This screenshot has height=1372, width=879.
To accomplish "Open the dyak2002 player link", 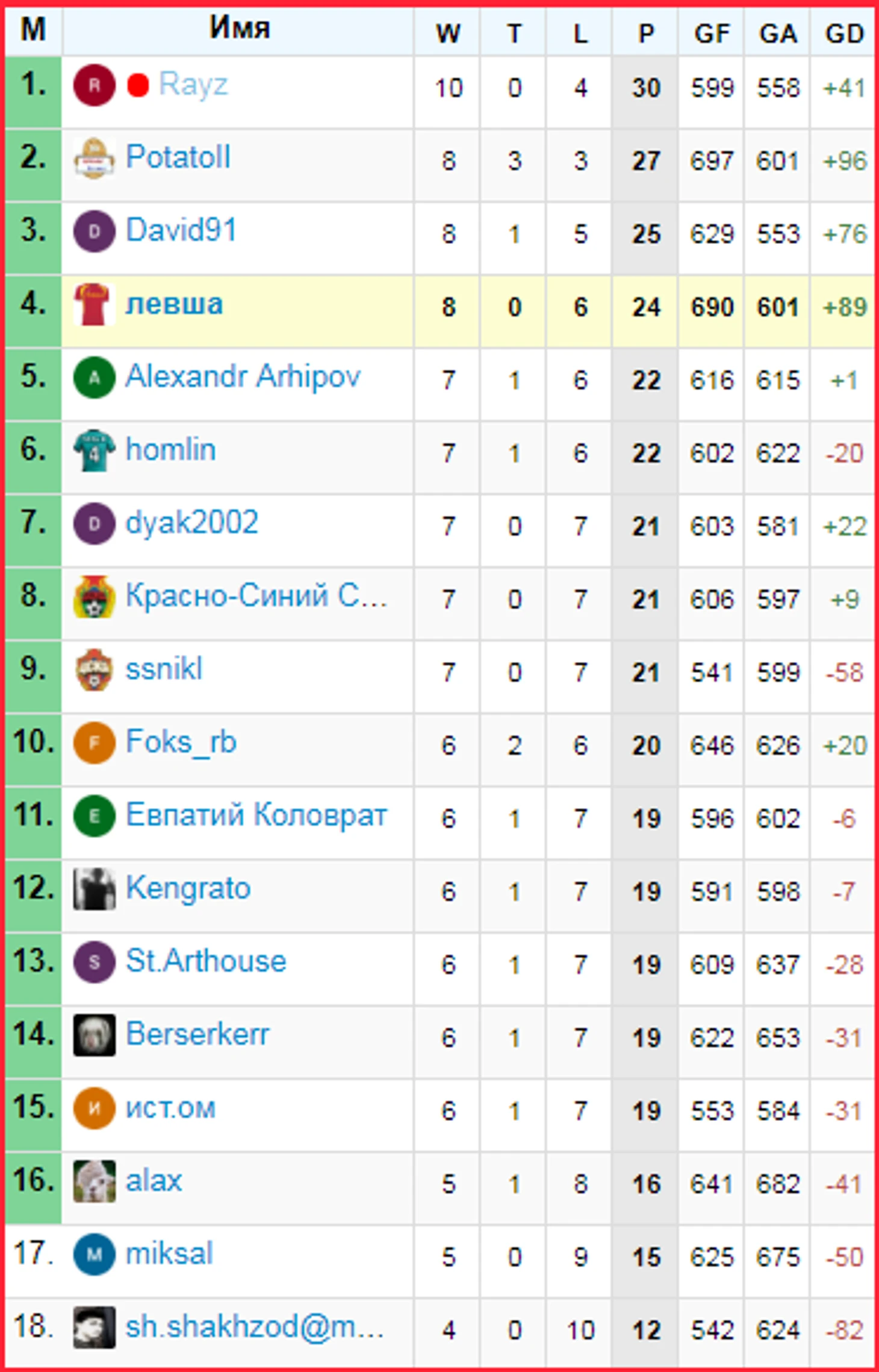I will pyautogui.click(x=192, y=523).
